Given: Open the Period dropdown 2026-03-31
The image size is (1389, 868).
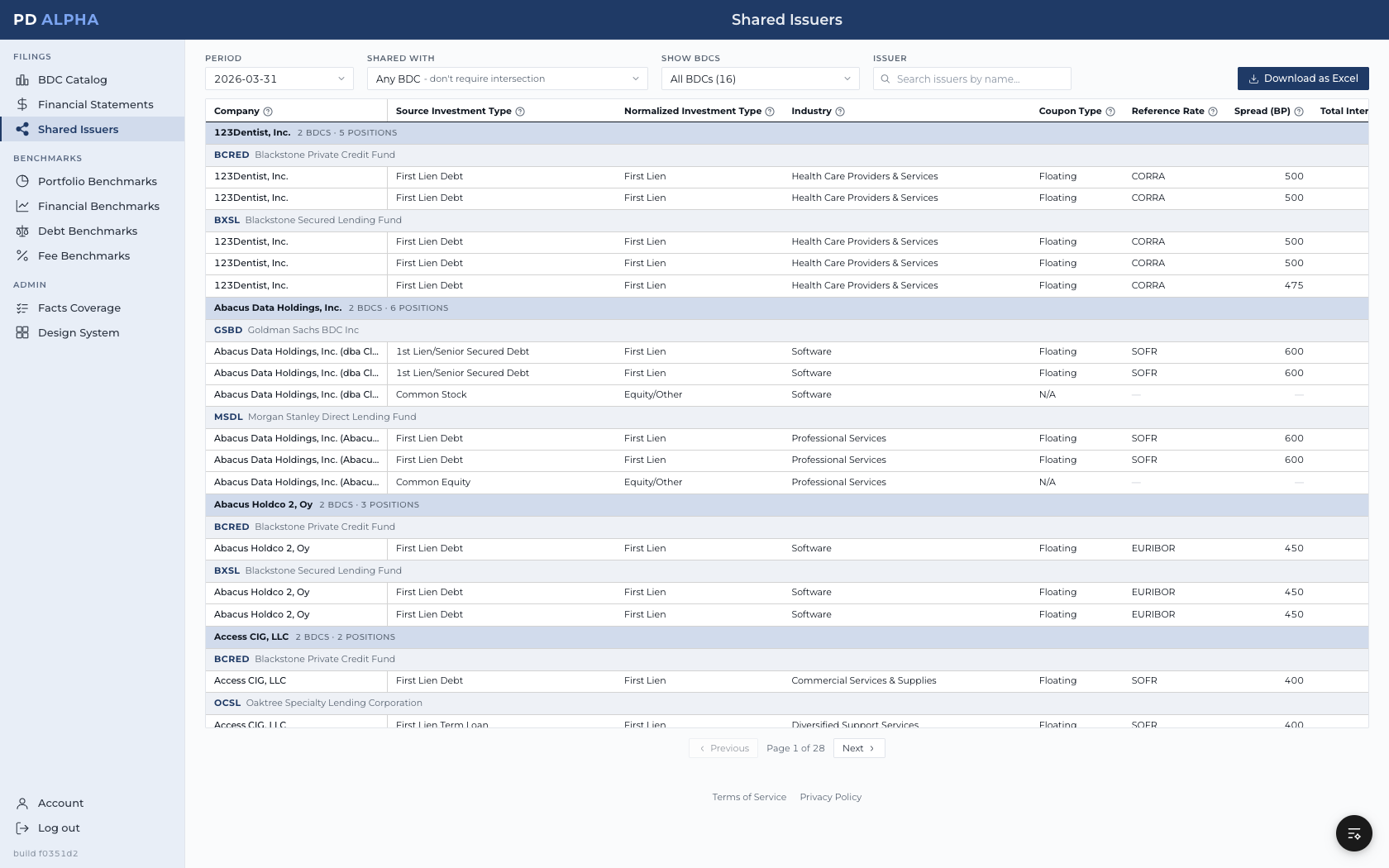Looking at the screenshot, I should 279,79.
